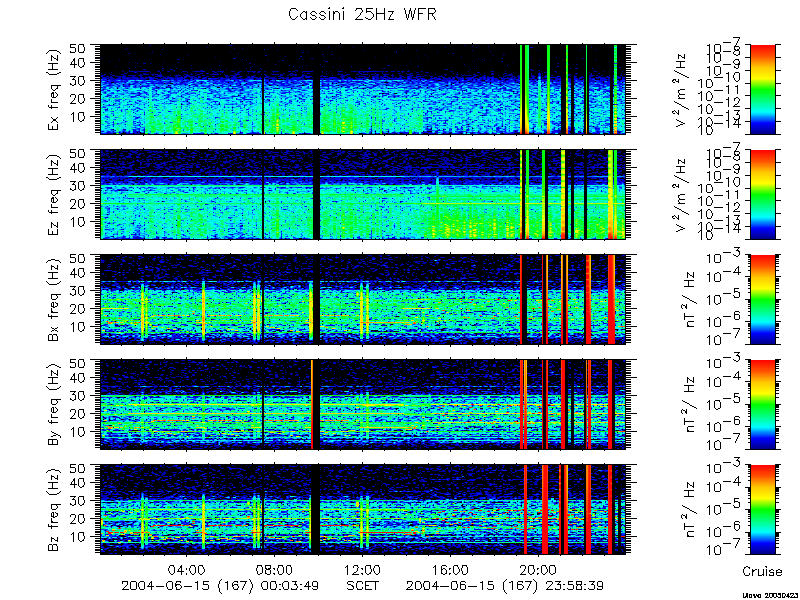The image size is (800, 600).
Task: Click the By spectrogram panel
Action: [x=363, y=405]
